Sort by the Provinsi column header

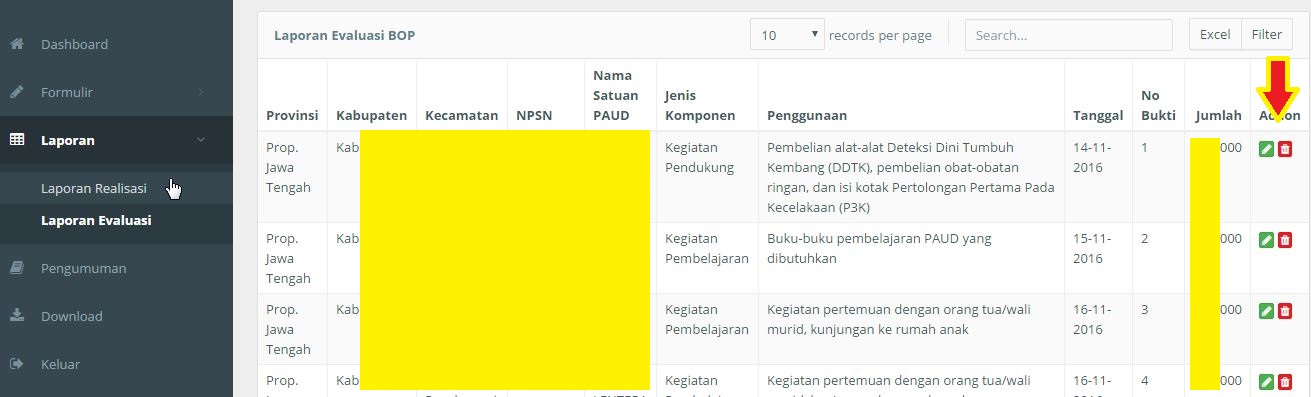(292, 116)
